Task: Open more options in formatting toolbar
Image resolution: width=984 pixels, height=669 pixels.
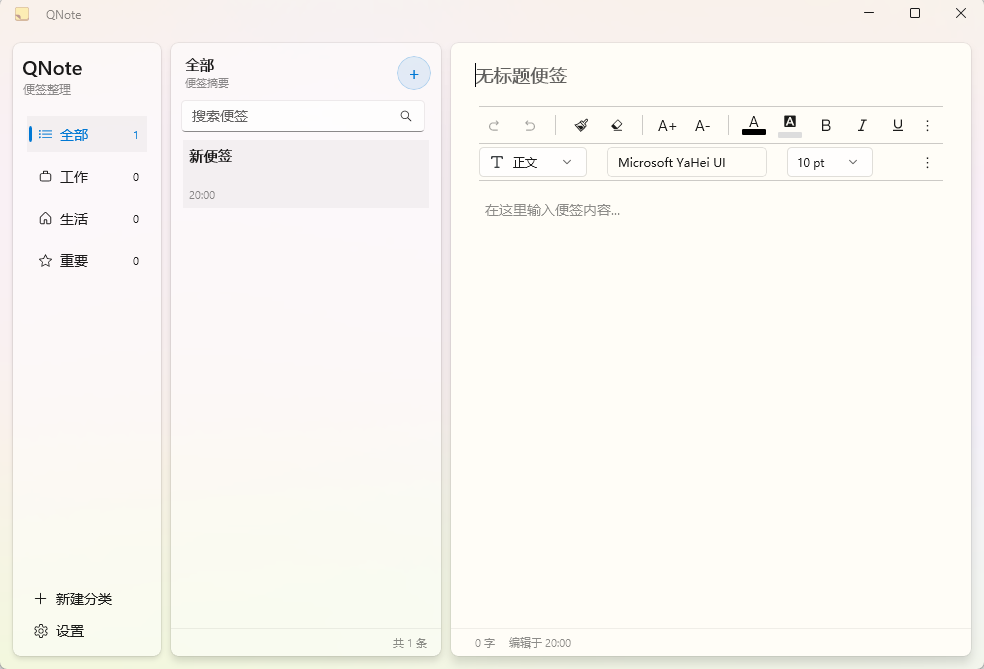Action: [x=927, y=126]
